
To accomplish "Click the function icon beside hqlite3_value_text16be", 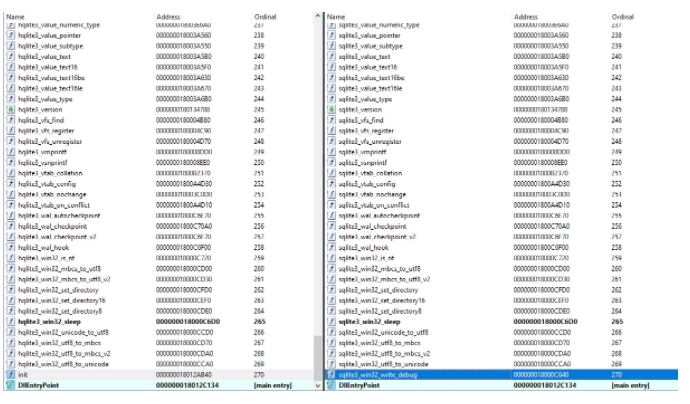I will pyautogui.click(x=11, y=78).
